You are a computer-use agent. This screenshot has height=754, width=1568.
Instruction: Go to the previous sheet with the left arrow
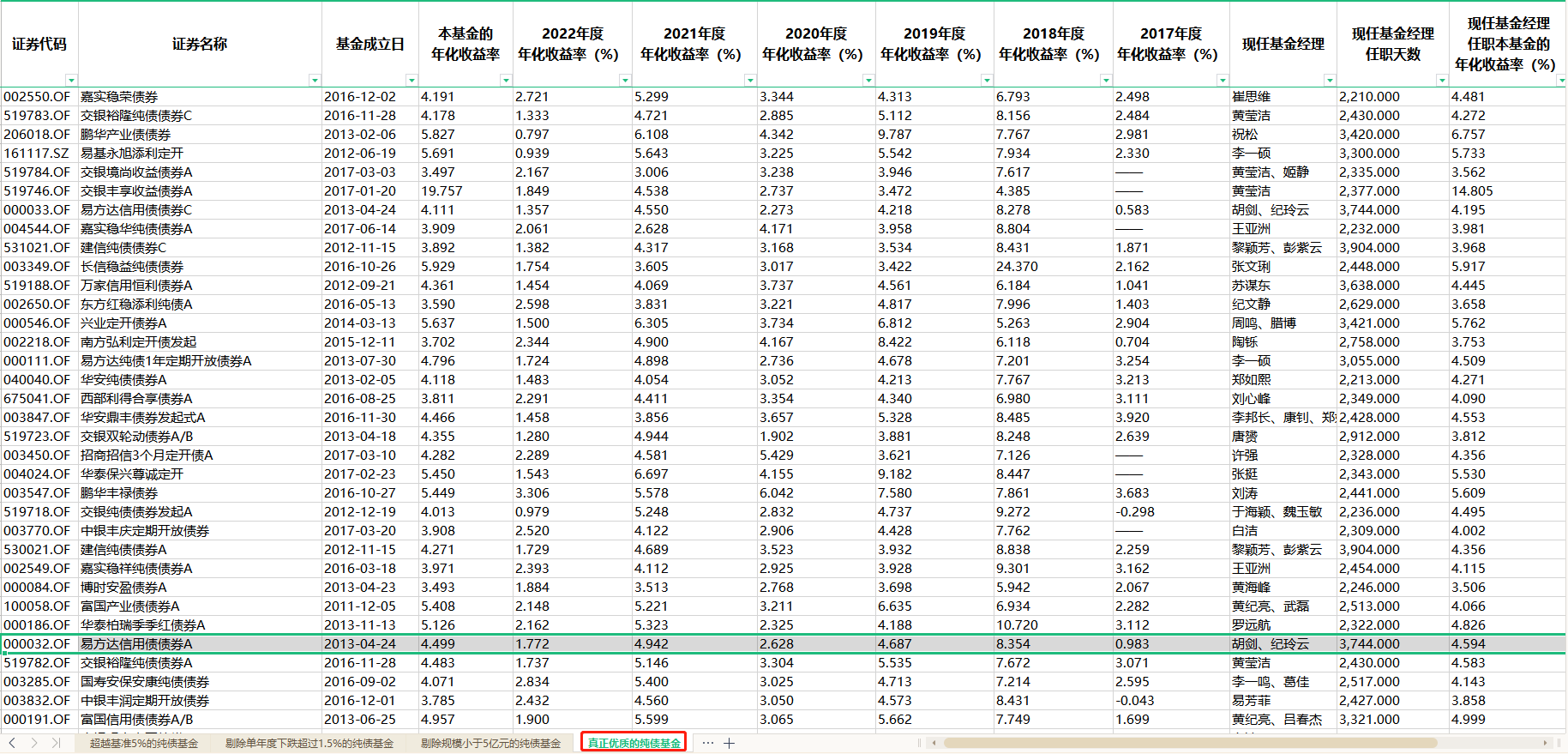click(12, 743)
